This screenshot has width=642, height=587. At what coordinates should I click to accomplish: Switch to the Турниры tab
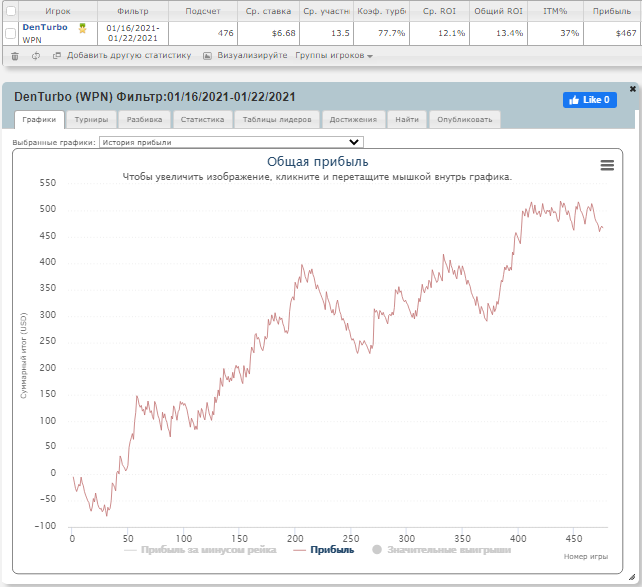(91, 120)
